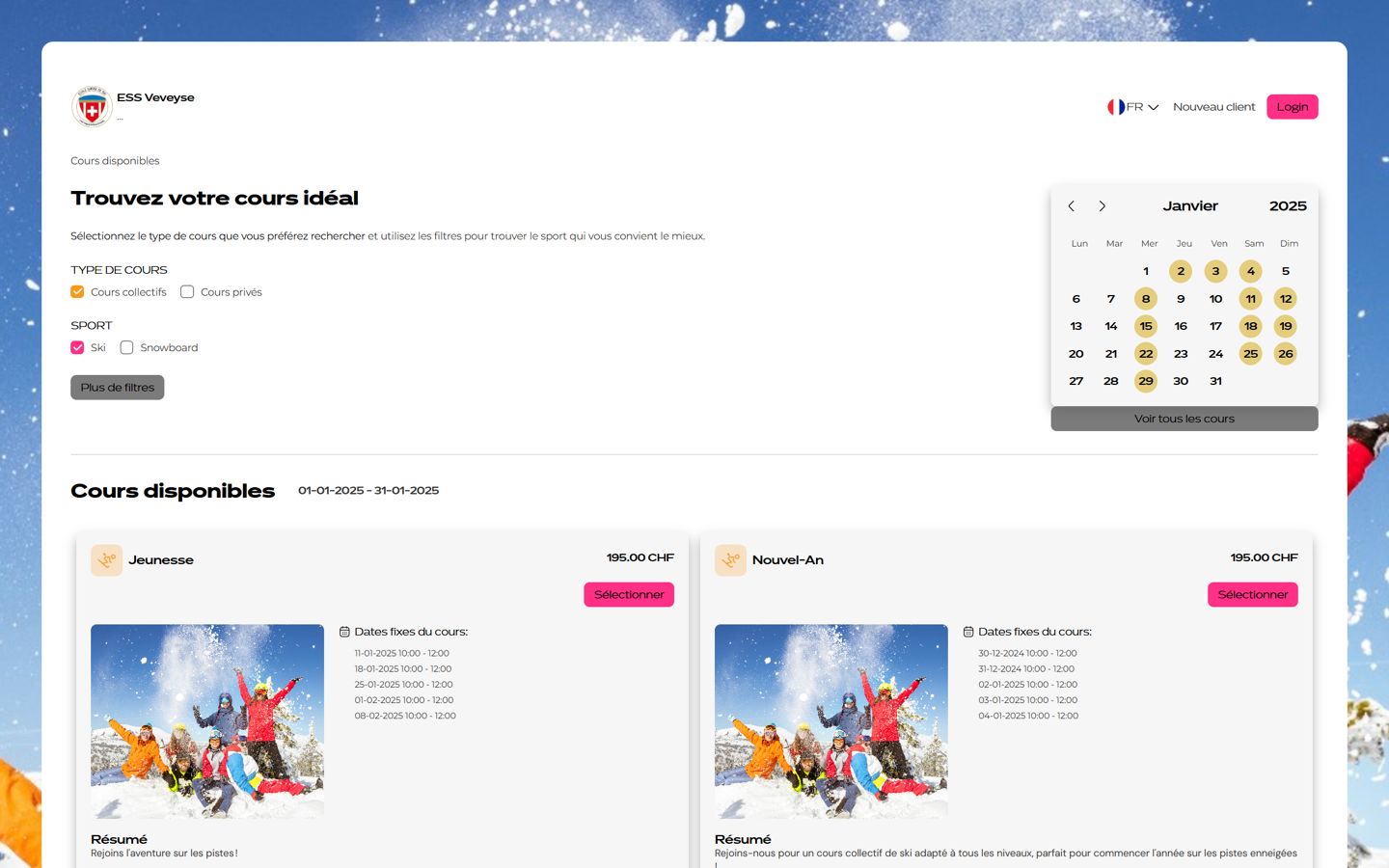Tick the Snowboard checkbox
This screenshot has height=868, width=1389.
126,348
